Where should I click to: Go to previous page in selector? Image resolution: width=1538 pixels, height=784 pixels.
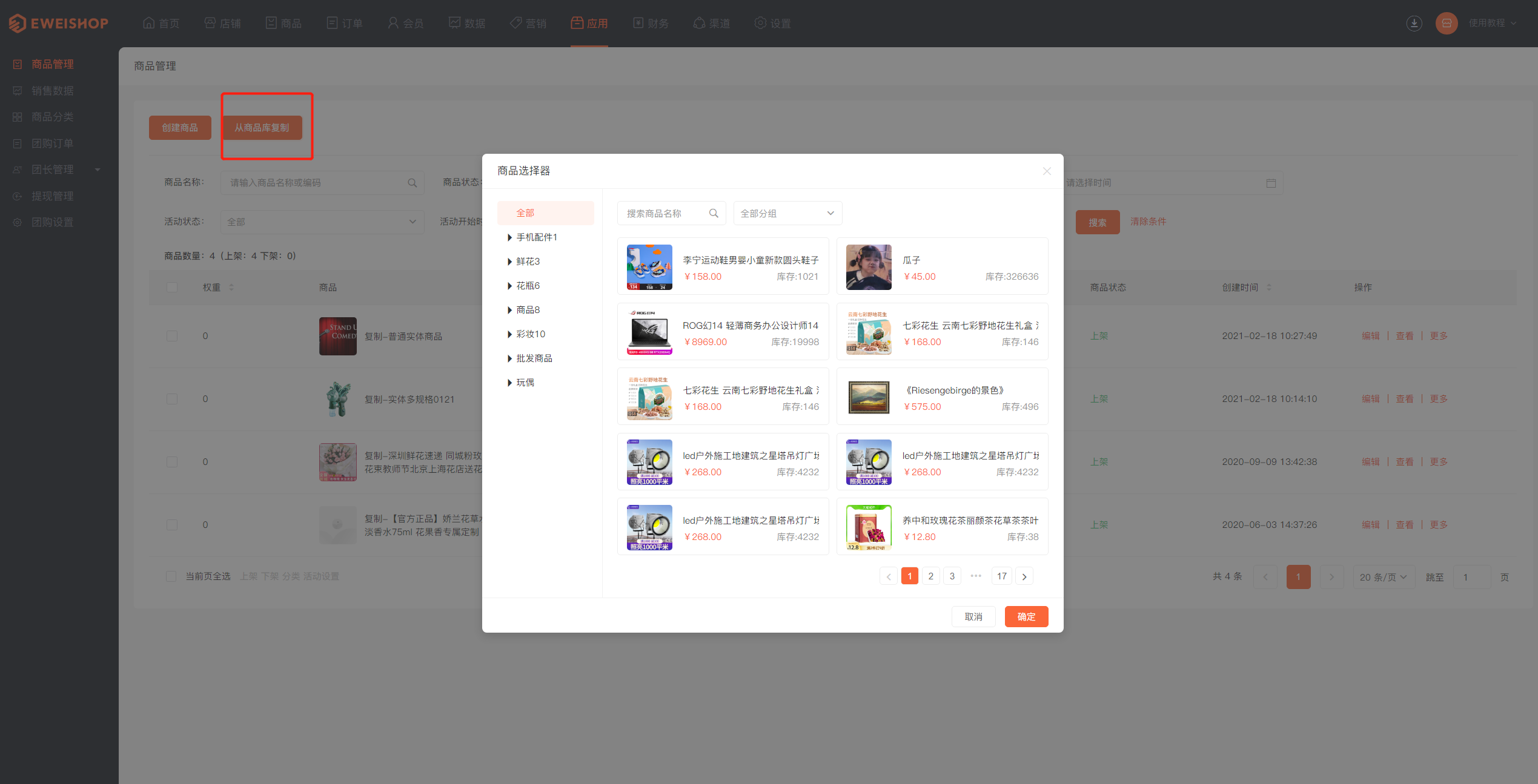point(888,576)
